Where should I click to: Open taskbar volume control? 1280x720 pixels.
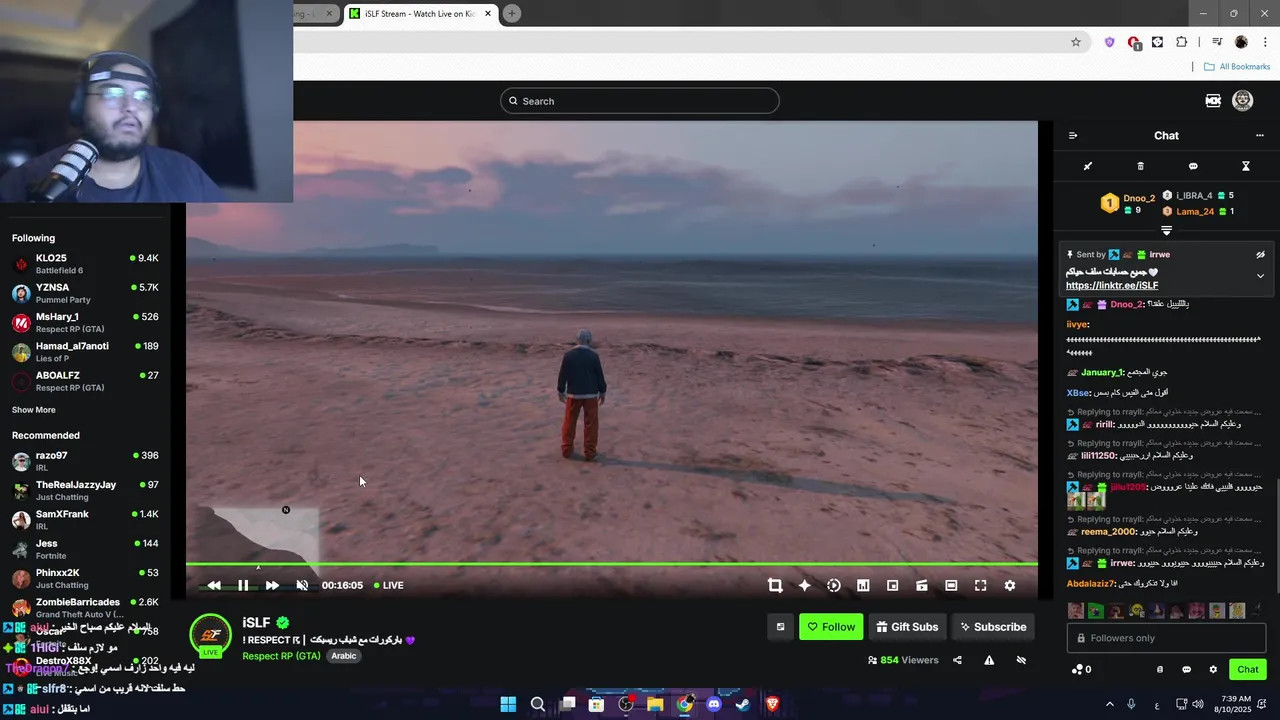[1198, 704]
